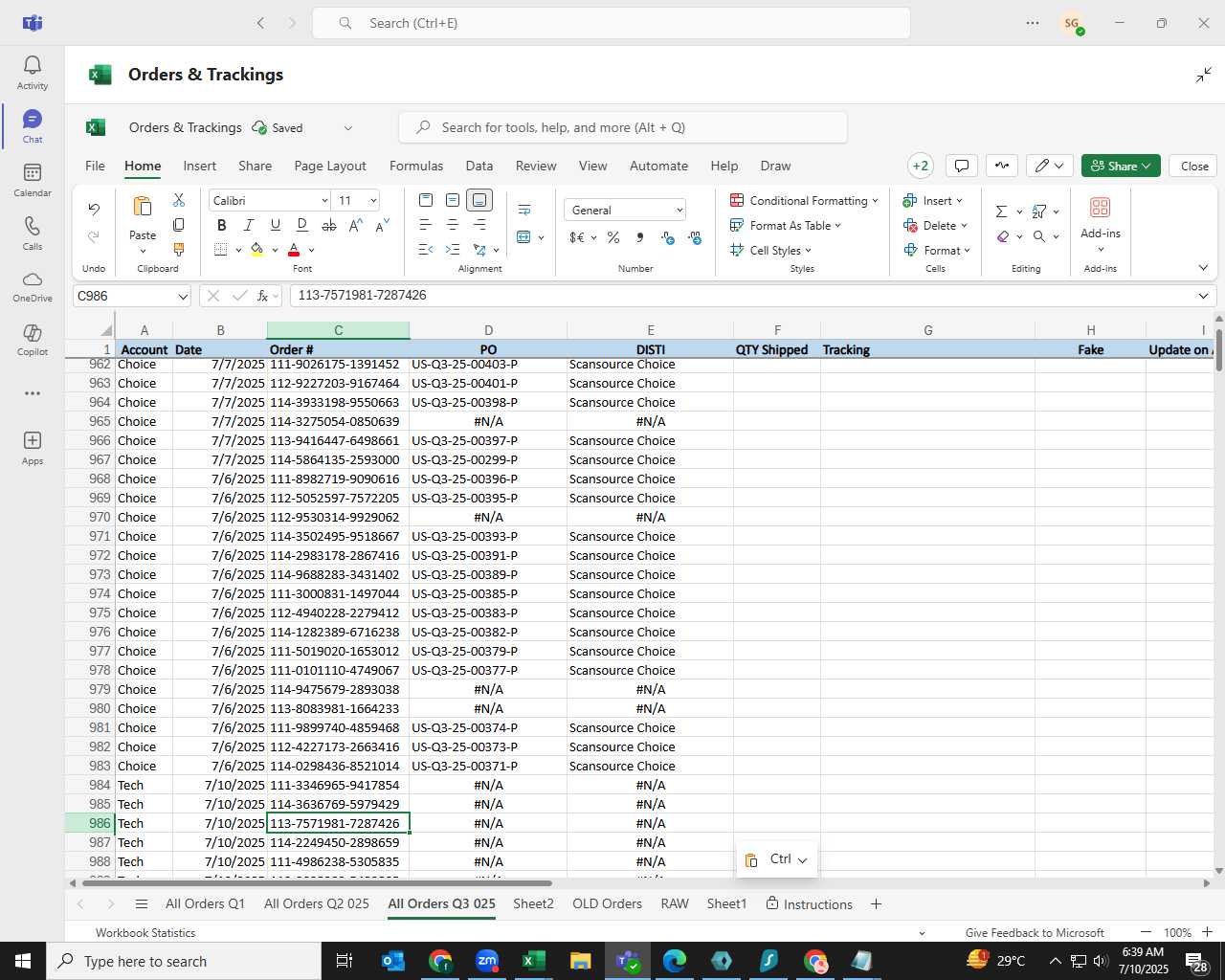Click the zoom out minus control

(1146, 932)
